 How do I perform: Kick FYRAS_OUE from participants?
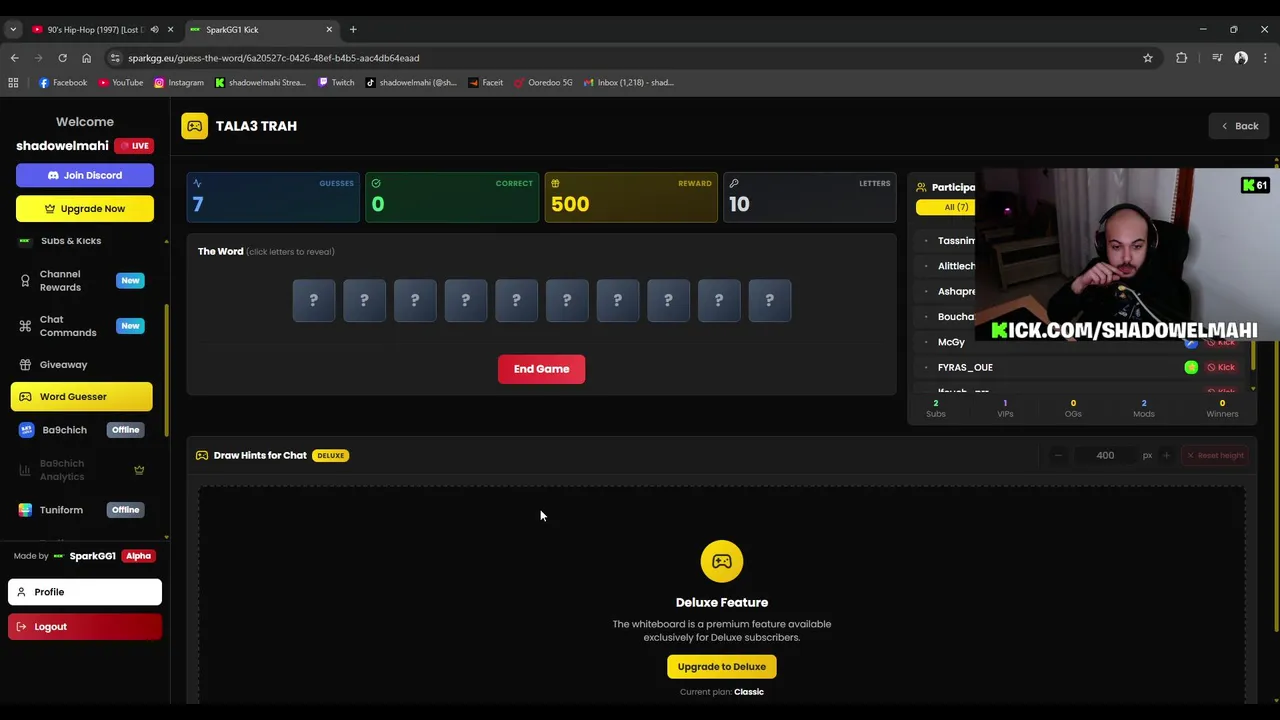(1221, 367)
